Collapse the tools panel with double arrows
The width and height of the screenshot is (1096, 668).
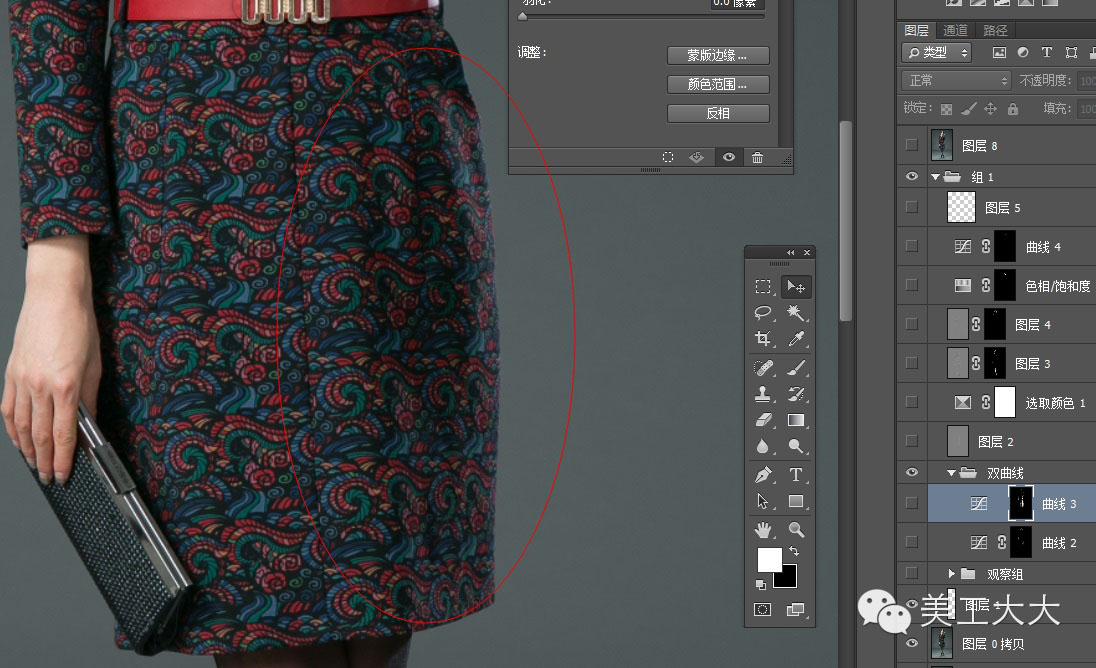791,252
